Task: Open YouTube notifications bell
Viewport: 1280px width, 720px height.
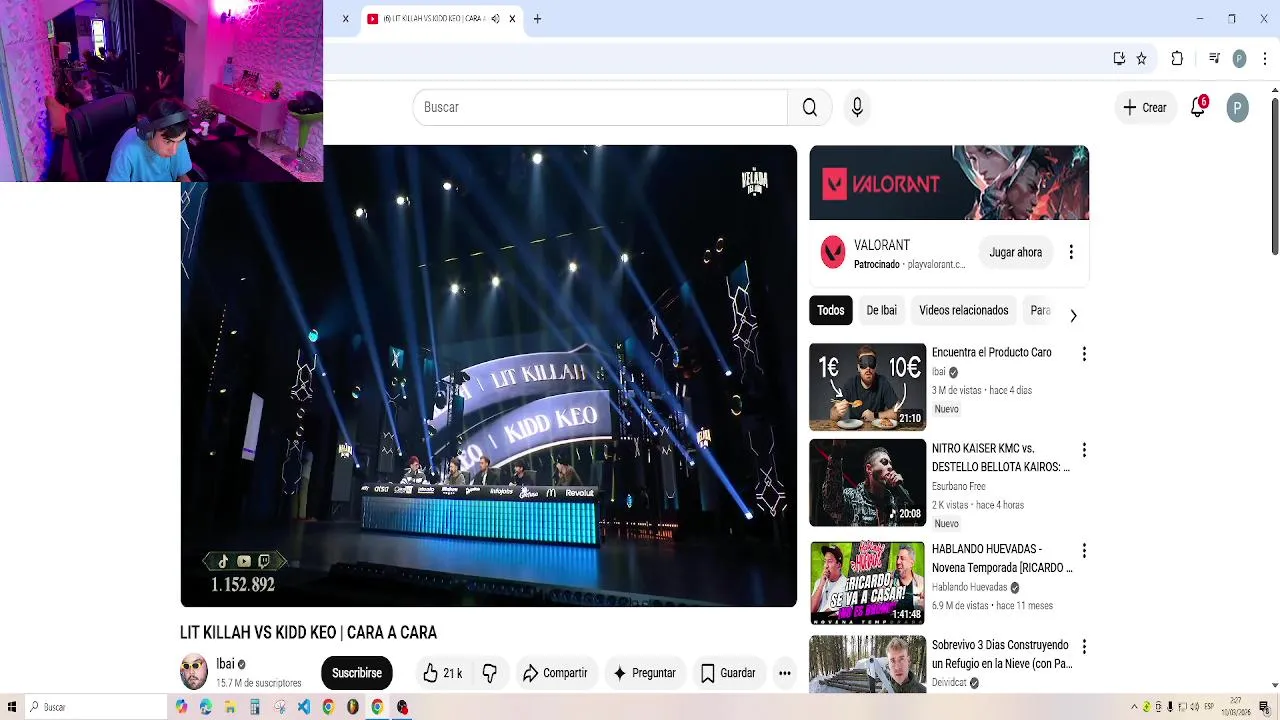Action: 1198,107
